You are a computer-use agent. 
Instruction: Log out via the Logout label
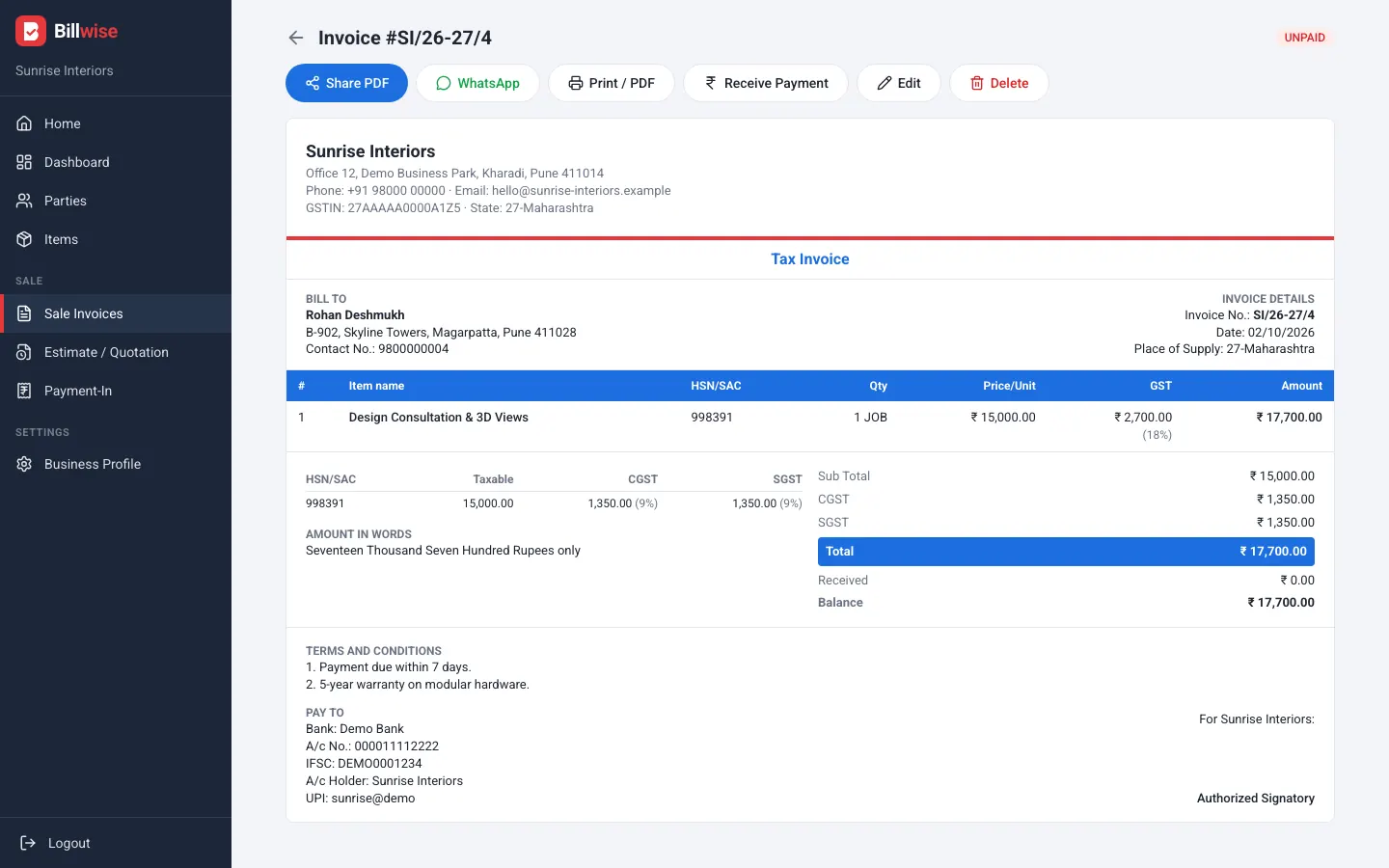pos(69,843)
